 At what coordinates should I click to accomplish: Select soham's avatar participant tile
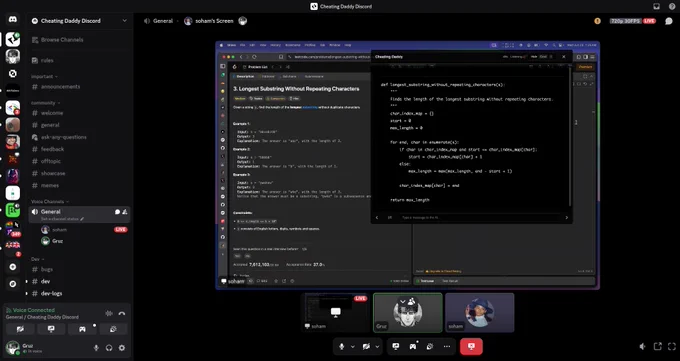pos(480,312)
